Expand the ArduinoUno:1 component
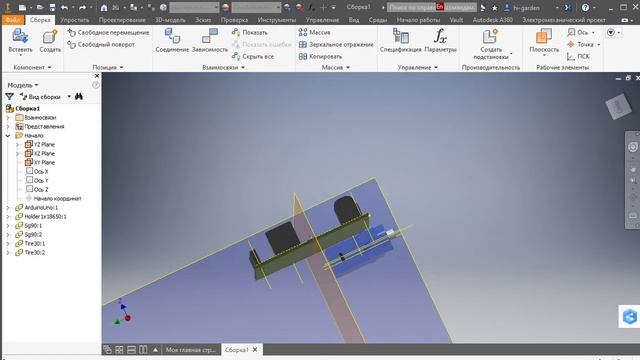The width and height of the screenshot is (640, 360). (x=8, y=208)
